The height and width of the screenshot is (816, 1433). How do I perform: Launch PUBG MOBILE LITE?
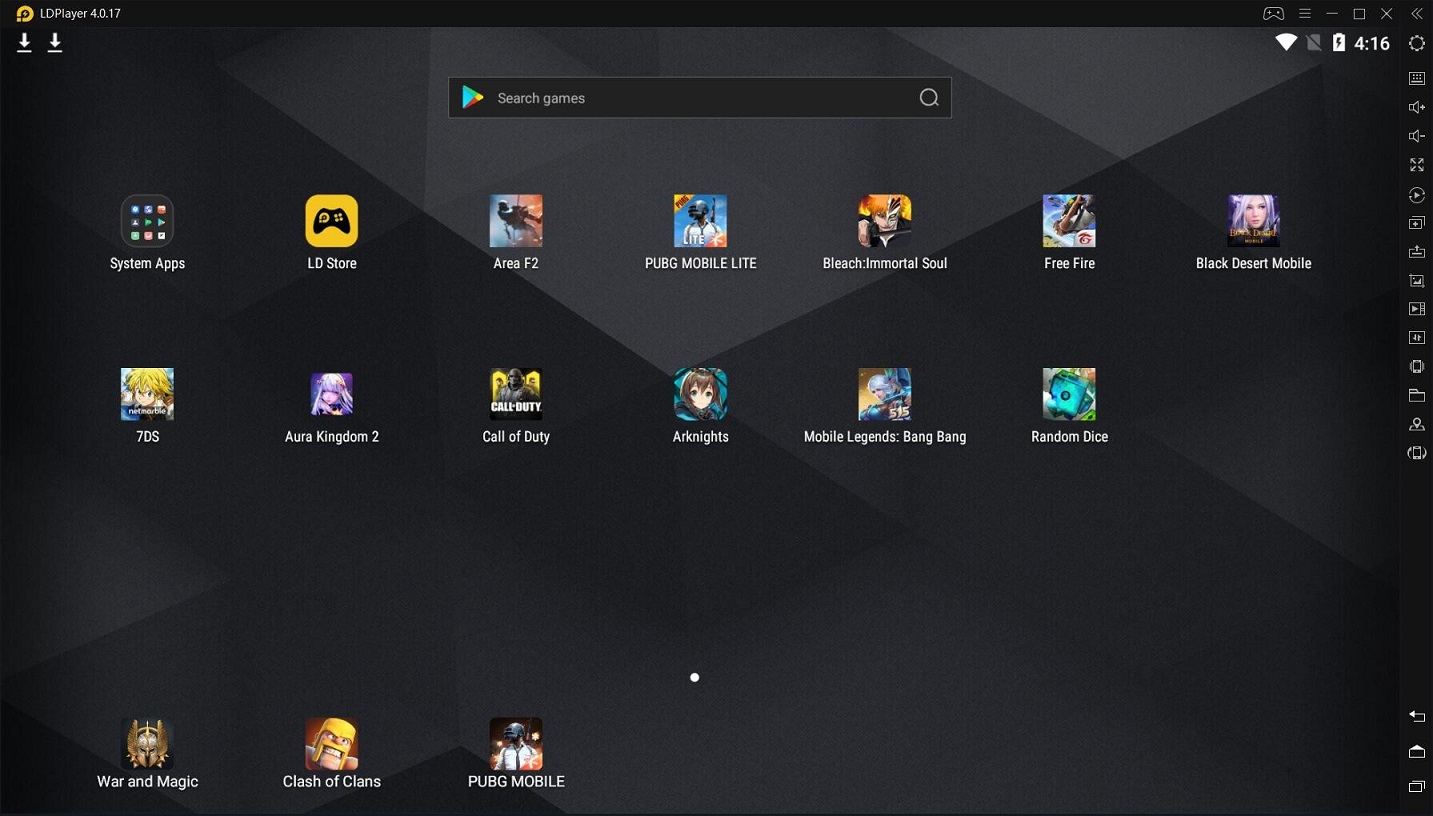tap(700, 221)
